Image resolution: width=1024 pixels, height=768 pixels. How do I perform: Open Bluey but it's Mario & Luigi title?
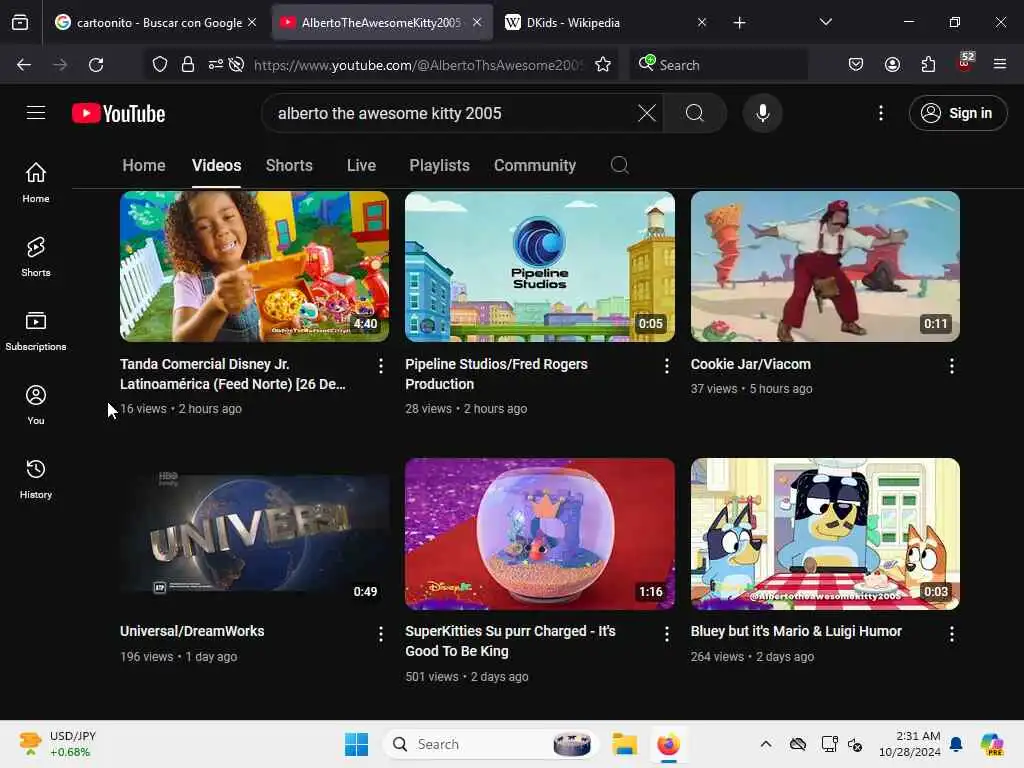pyautogui.click(x=796, y=632)
